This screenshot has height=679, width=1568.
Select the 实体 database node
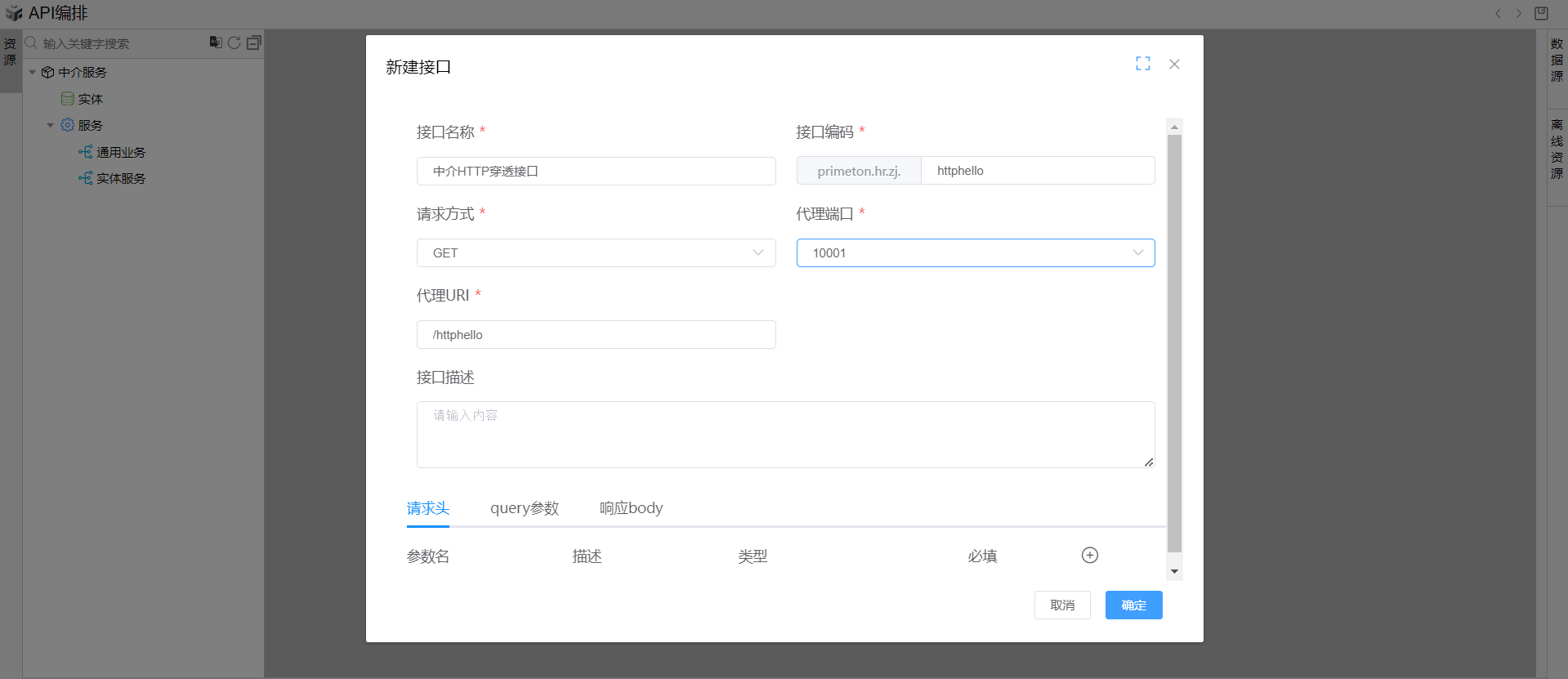coord(90,99)
